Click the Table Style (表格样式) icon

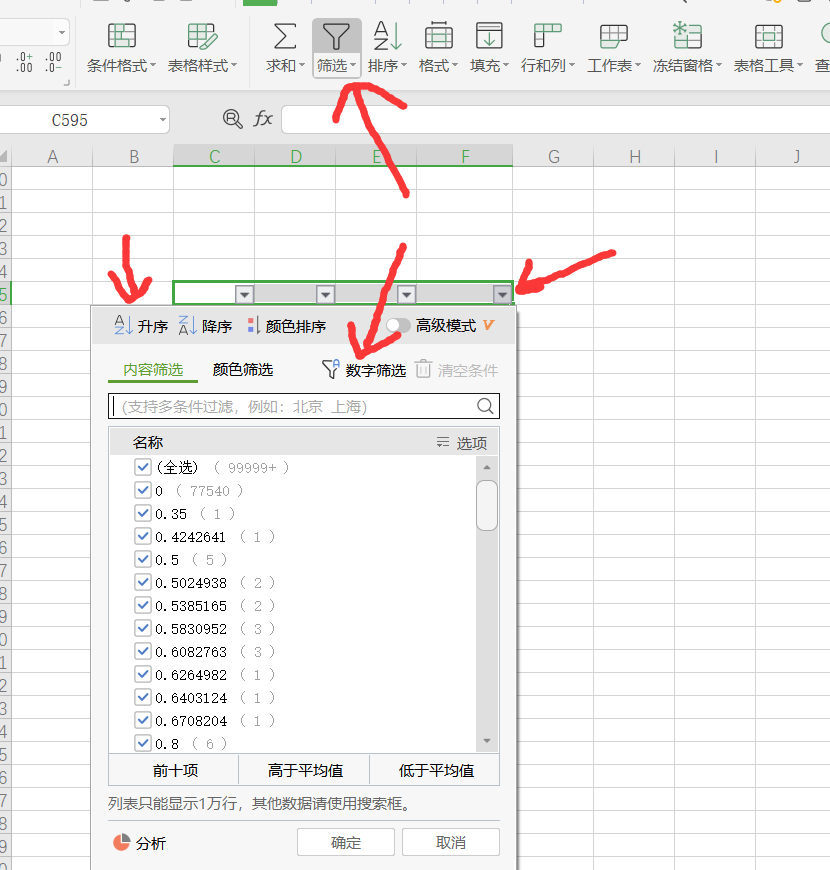coord(202,37)
